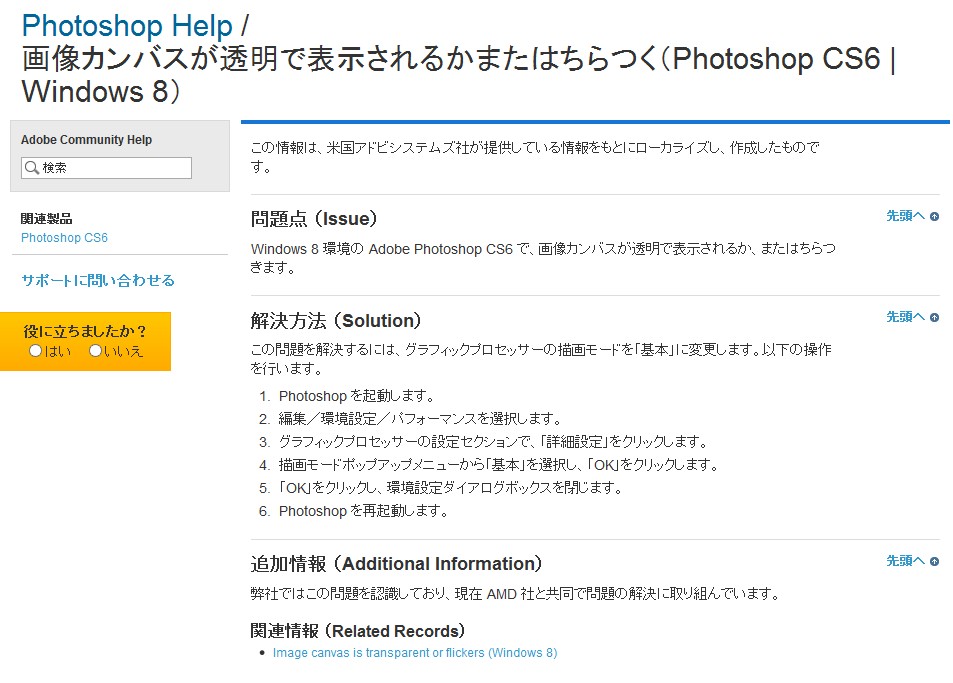This screenshot has height=683, width=953.
Task: Click the 追加情報 (Additional Information) heading
Action: coord(396,563)
